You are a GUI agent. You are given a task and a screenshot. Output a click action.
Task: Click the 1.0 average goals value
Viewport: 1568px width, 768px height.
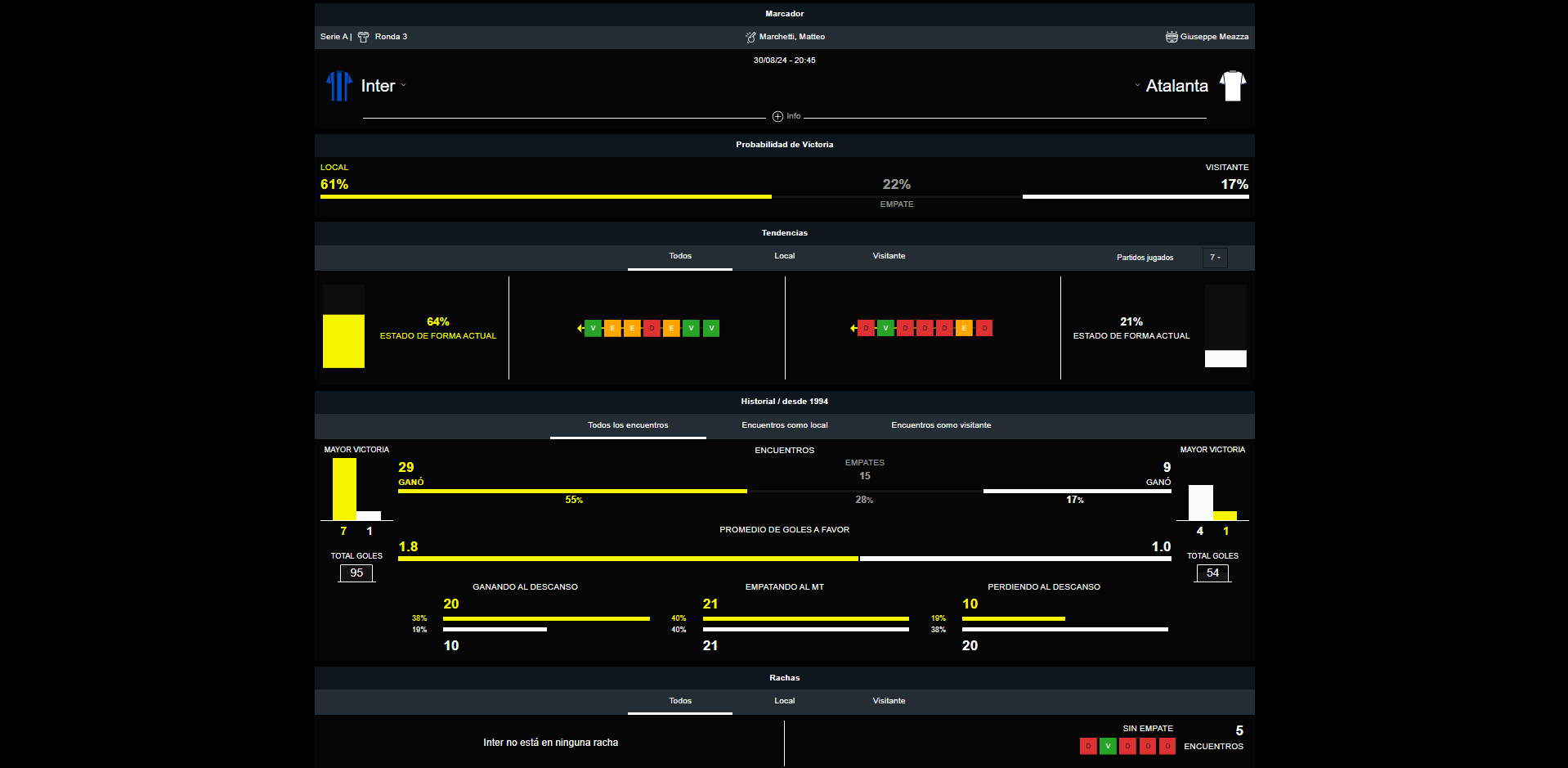click(x=1161, y=547)
